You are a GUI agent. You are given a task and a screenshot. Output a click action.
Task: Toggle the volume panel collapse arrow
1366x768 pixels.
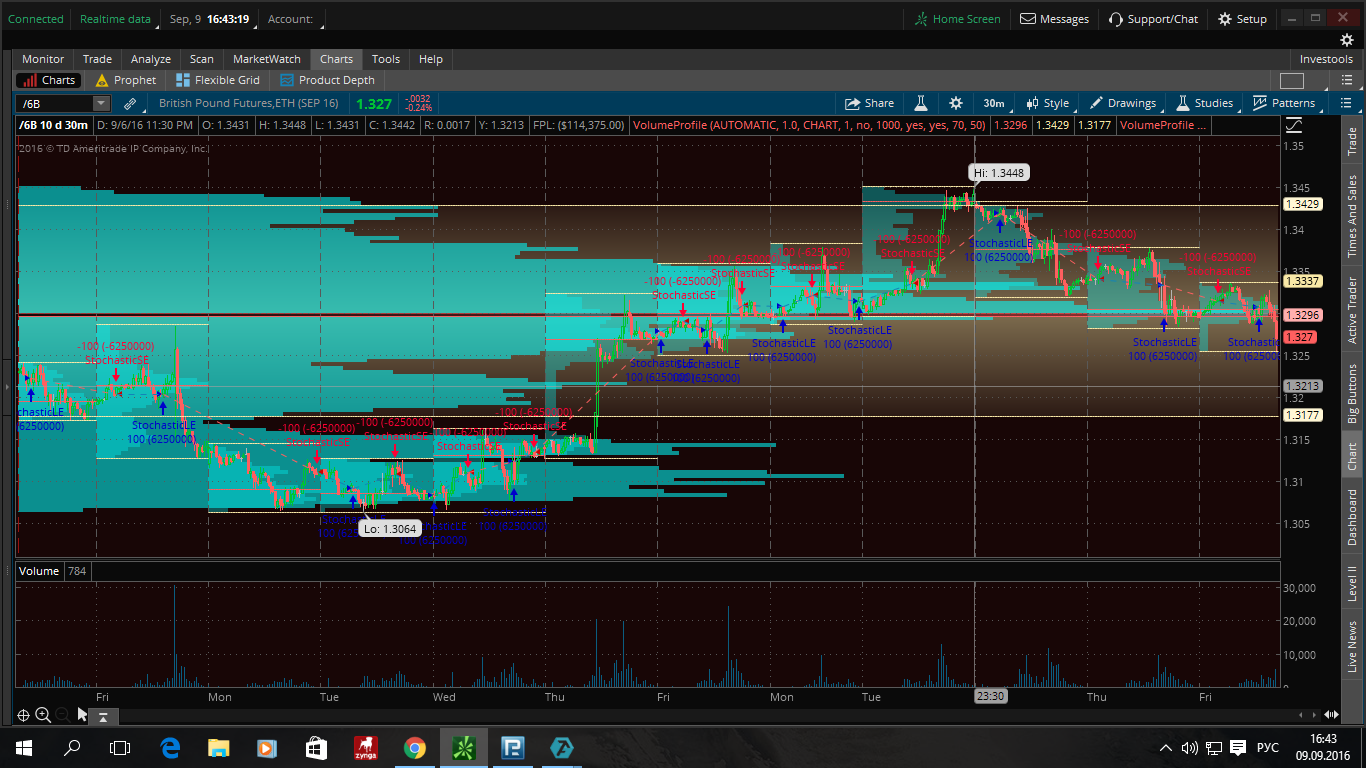102,716
